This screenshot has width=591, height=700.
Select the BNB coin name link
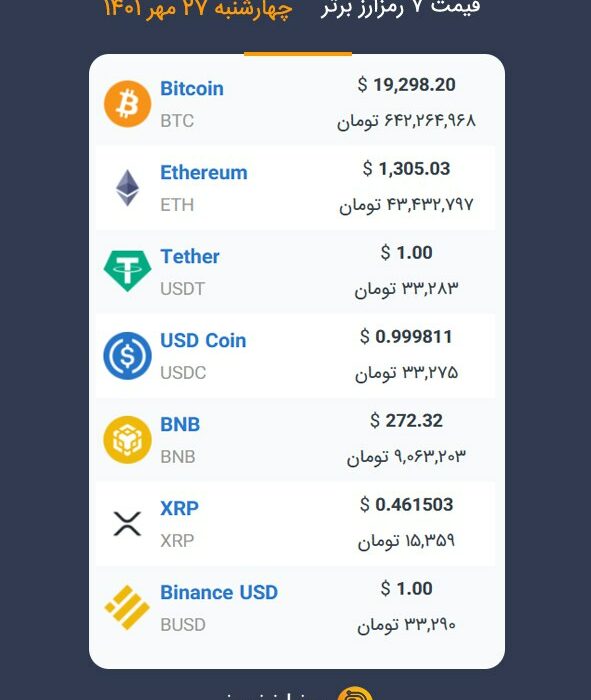(x=180, y=424)
